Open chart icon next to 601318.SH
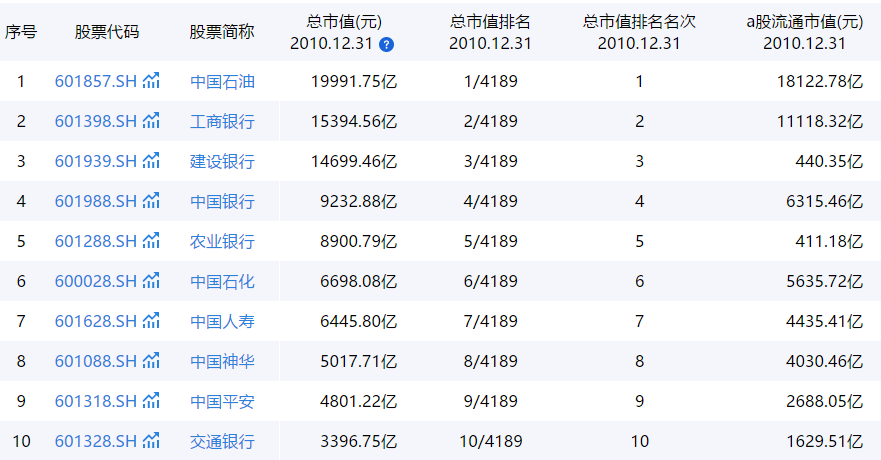Viewport: 881px width, 460px height. (151, 400)
